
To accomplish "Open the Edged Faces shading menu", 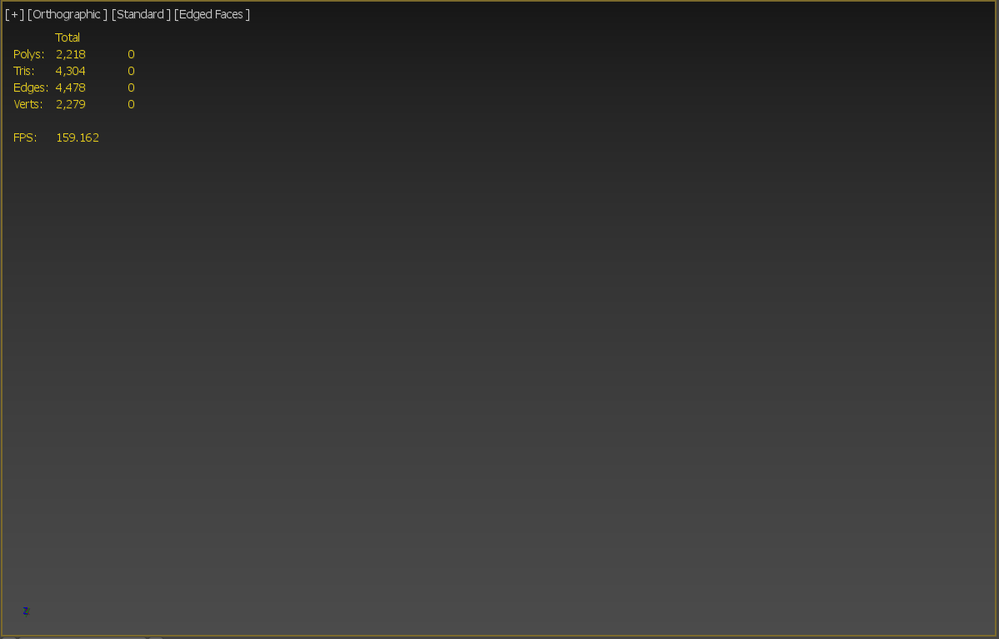I will (x=212, y=14).
